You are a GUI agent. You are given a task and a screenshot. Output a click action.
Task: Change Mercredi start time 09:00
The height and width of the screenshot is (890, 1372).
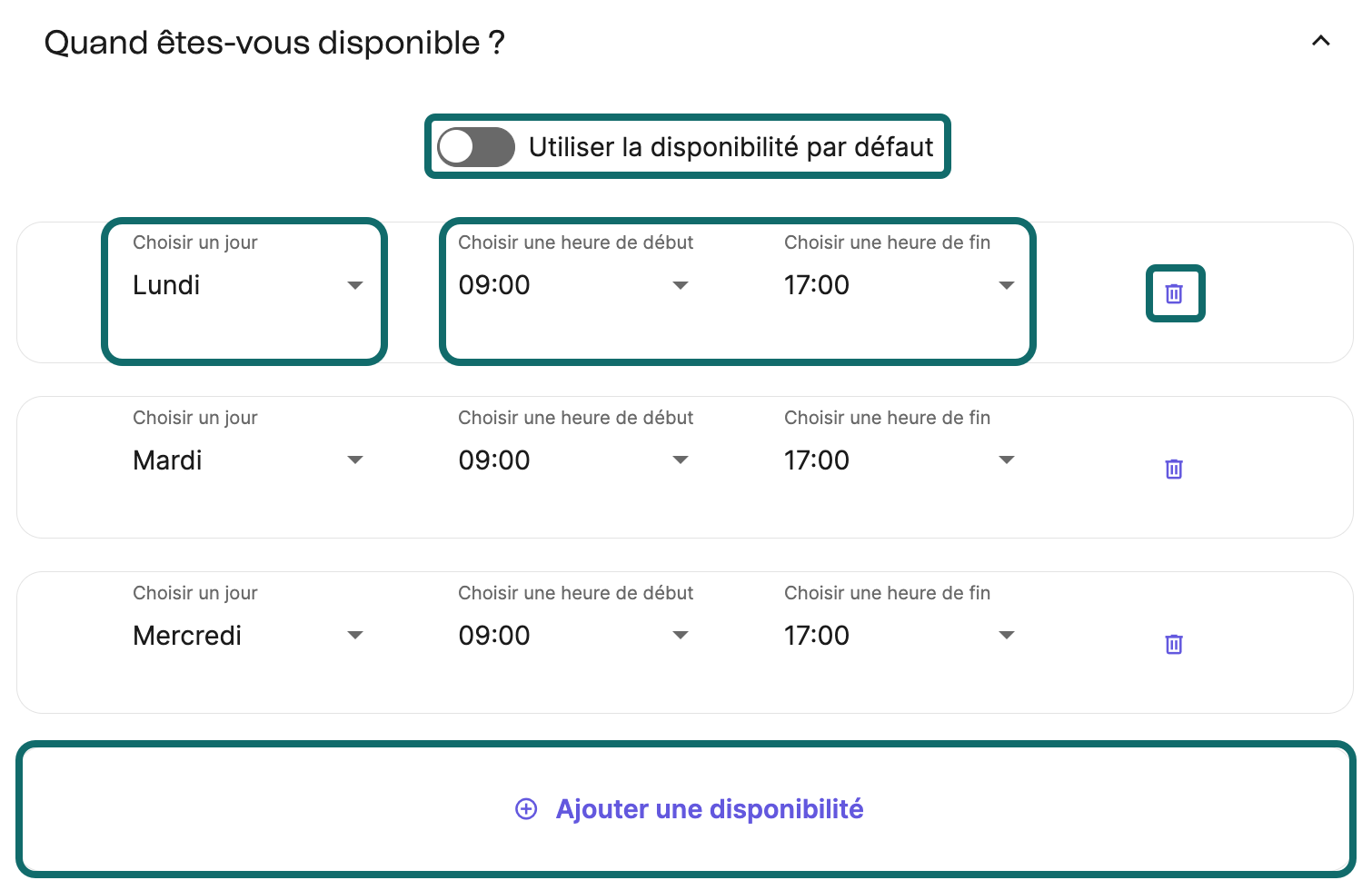click(x=572, y=636)
